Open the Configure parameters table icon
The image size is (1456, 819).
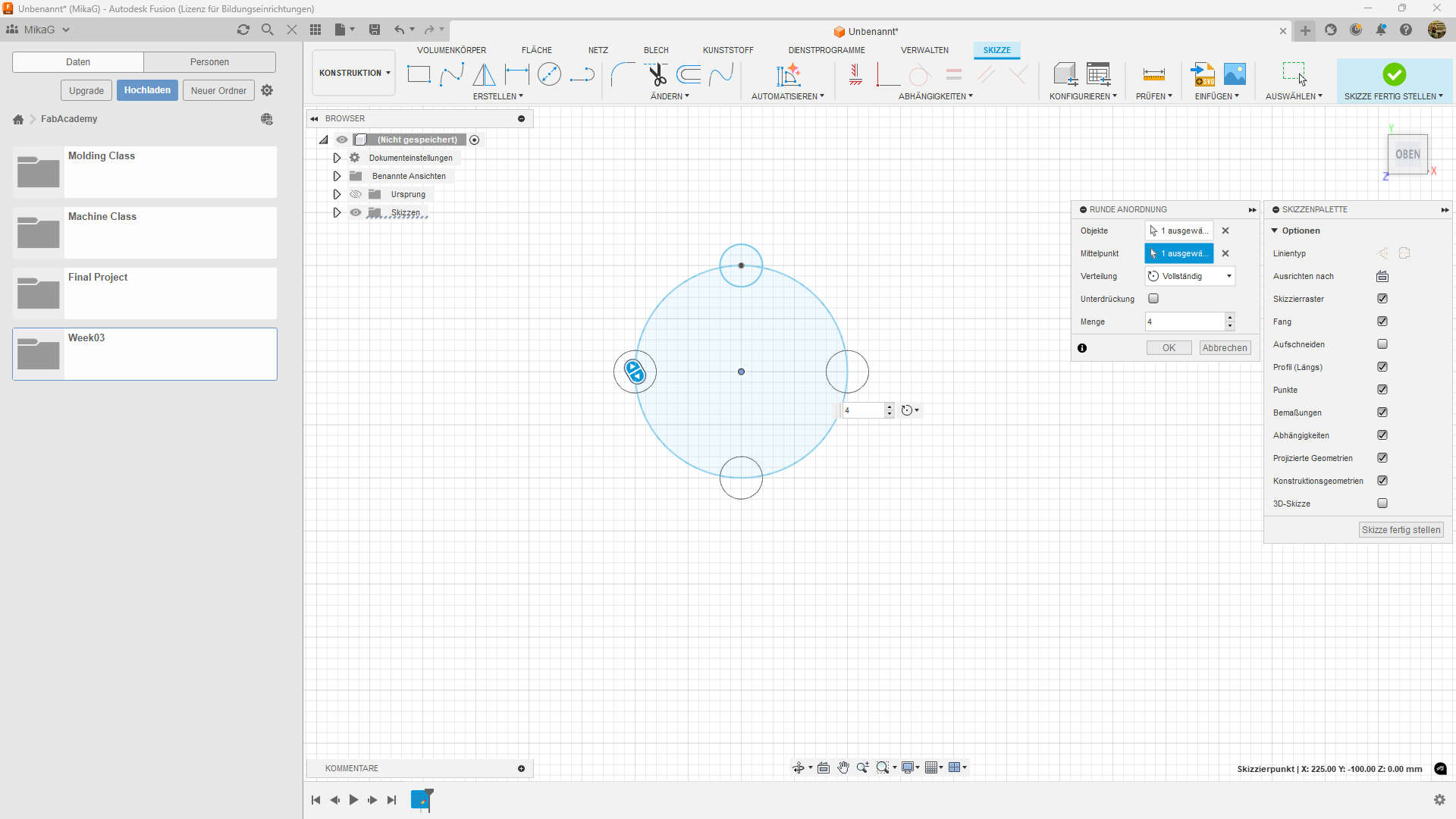(x=1098, y=74)
